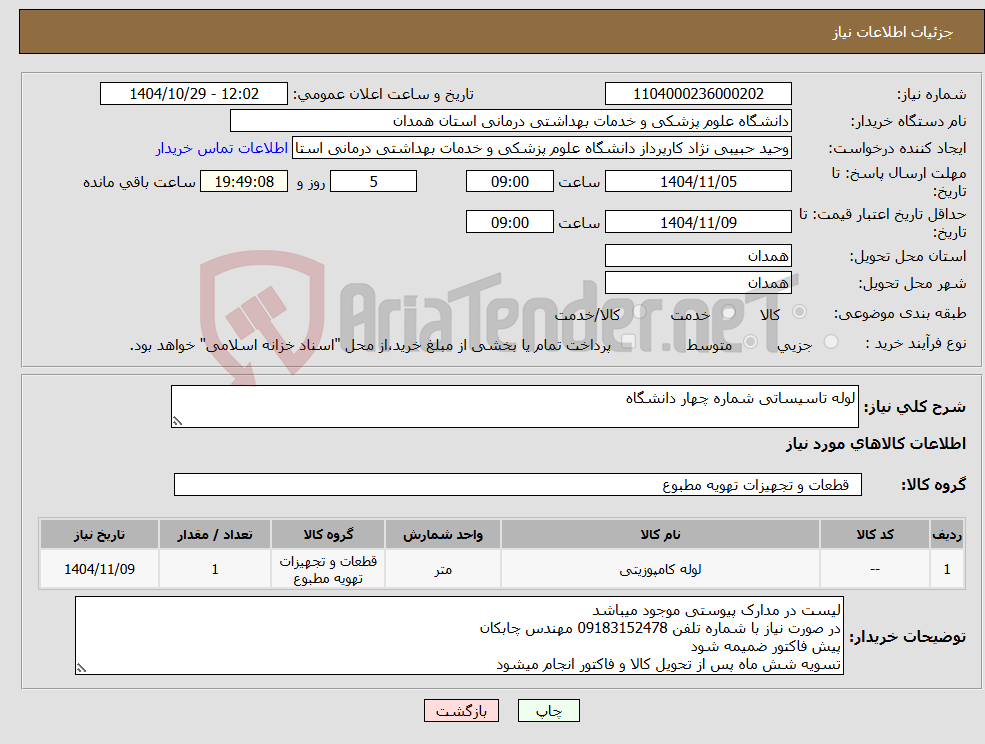This screenshot has height=744, width=985.
Task: Click the ساعت field showing 09:00
Action: [510, 181]
